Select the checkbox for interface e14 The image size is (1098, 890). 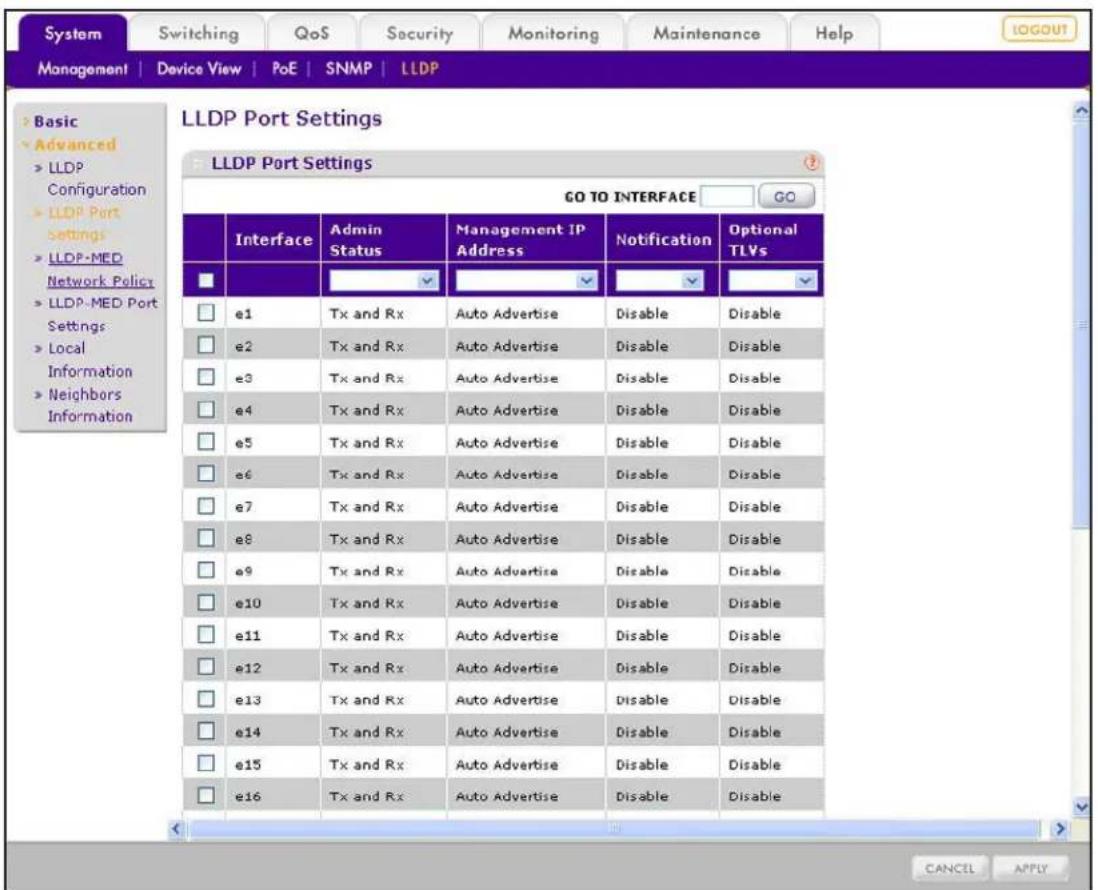coord(206,731)
